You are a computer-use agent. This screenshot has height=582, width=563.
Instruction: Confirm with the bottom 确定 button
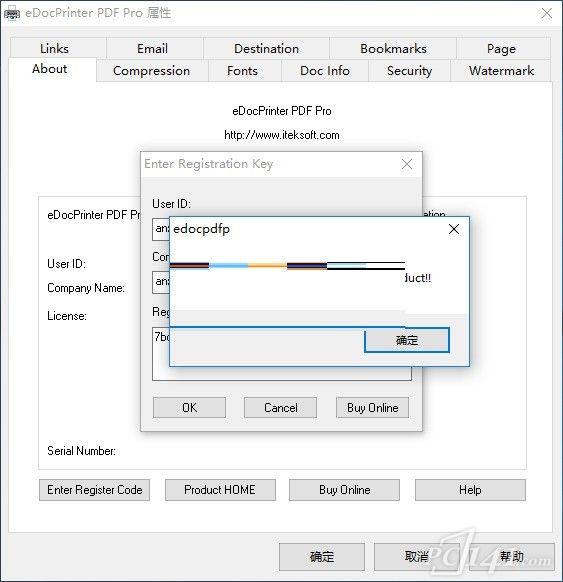click(x=322, y=557)
